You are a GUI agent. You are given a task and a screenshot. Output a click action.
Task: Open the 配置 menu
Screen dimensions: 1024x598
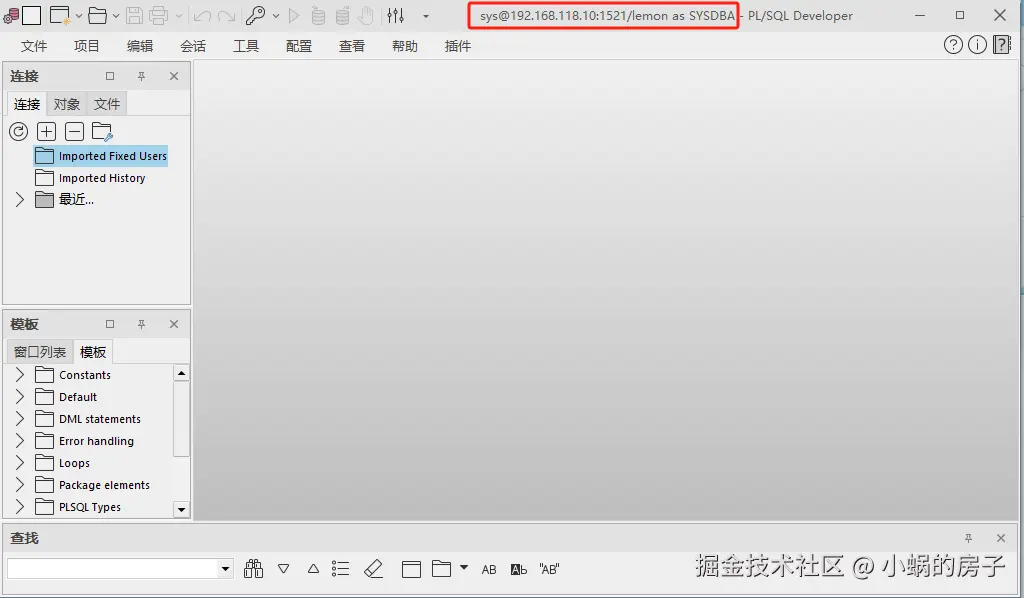pyautogui.click(x=298, y=46)
